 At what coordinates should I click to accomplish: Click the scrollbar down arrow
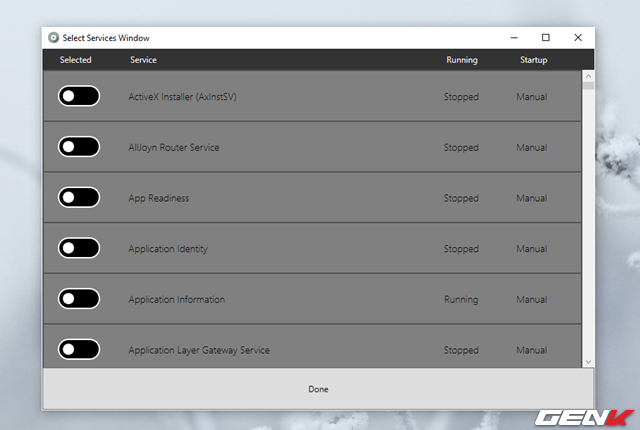click(588, 362)
